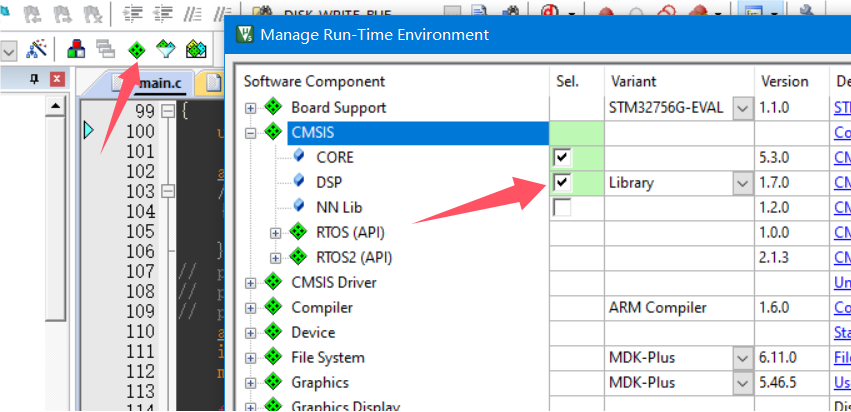Expand the Compiler tree node
The height and width of the screenshot is (412, 851).
tap(250, 308)
